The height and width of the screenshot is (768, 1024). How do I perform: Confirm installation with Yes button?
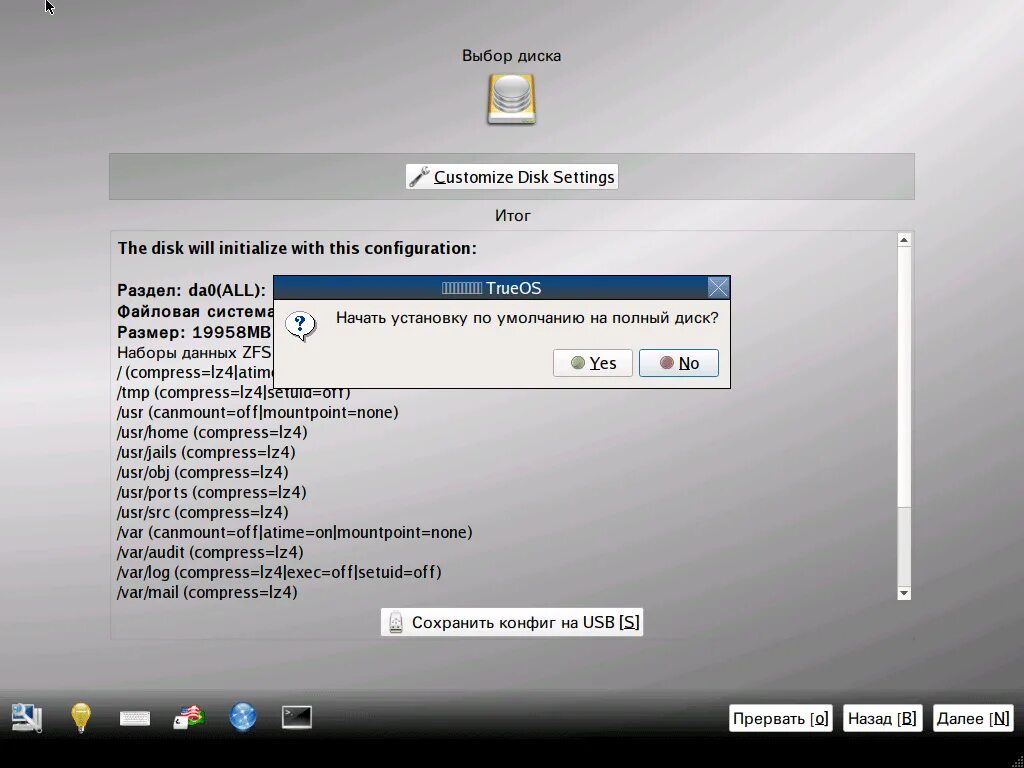[592, 363]
